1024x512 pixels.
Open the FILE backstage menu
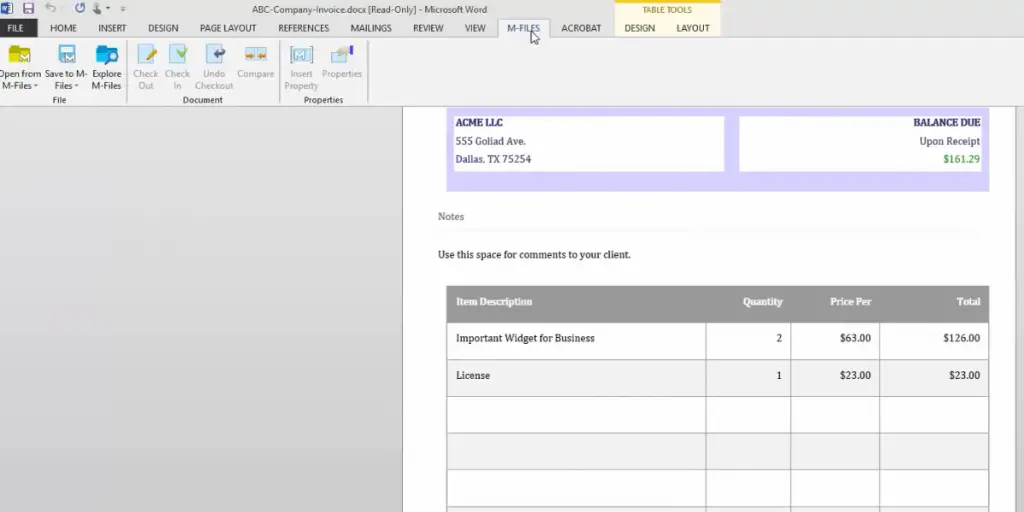pyautogui.click(x=17, y=28)
